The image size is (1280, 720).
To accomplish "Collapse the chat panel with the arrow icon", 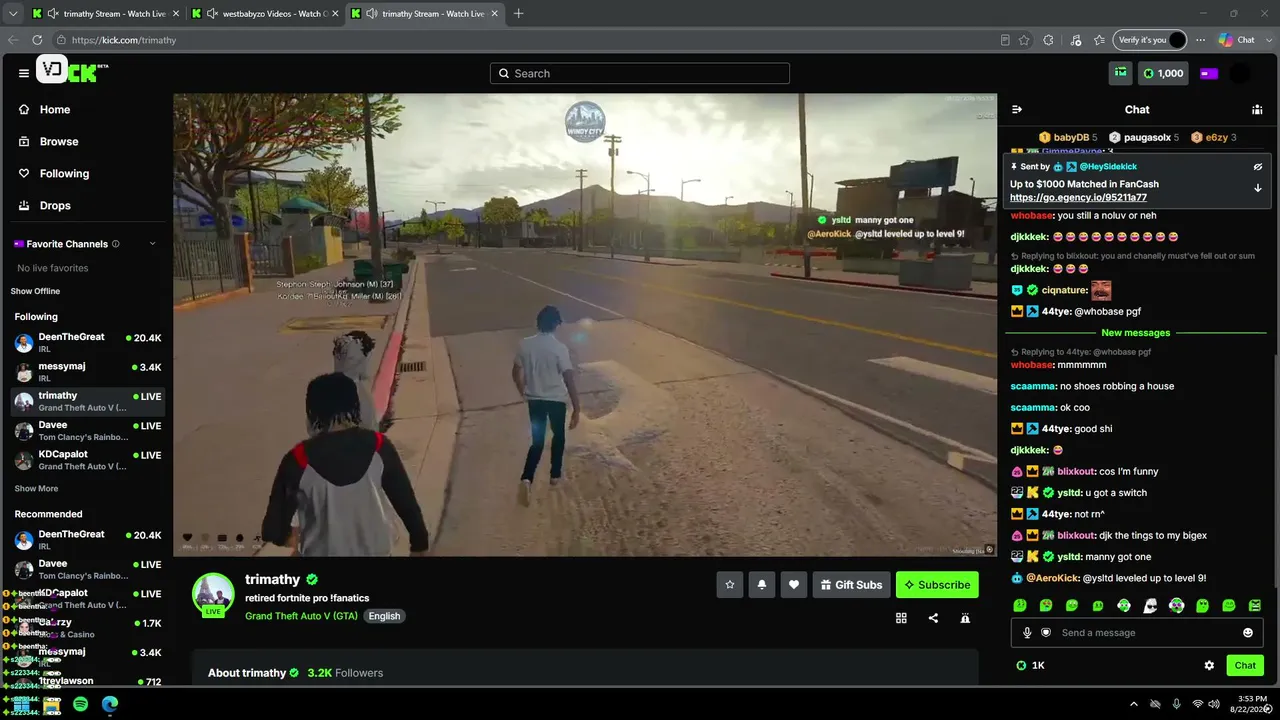I will [x=1017, y=109].
